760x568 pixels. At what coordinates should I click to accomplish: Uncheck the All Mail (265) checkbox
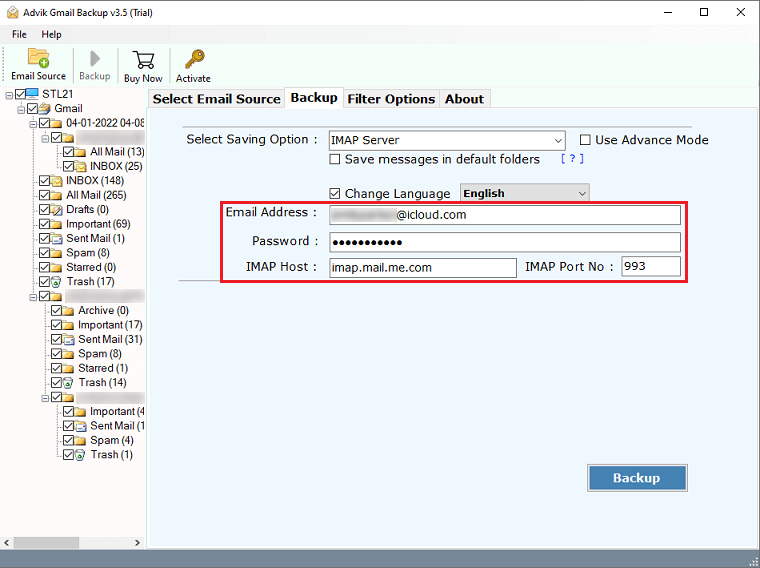[x=45, y=195]
